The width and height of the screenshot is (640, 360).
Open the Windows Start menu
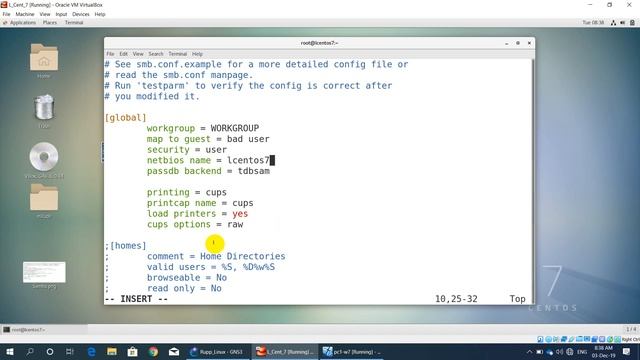pos(10,351)
